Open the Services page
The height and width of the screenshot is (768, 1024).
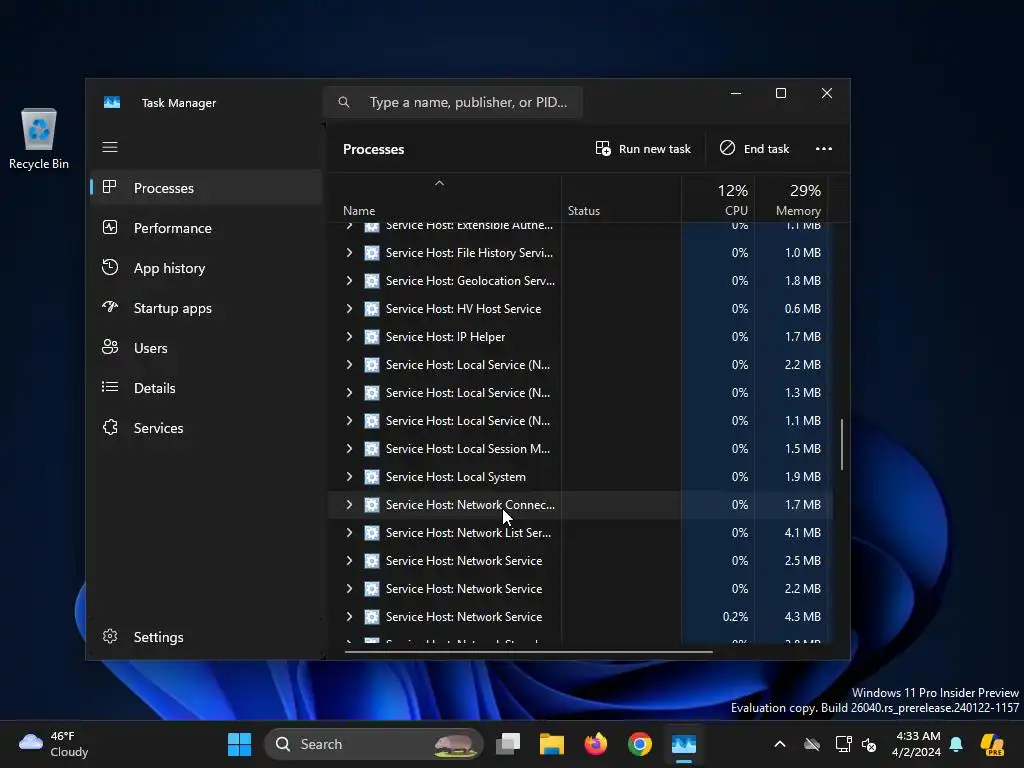click(x=206, y=428)
